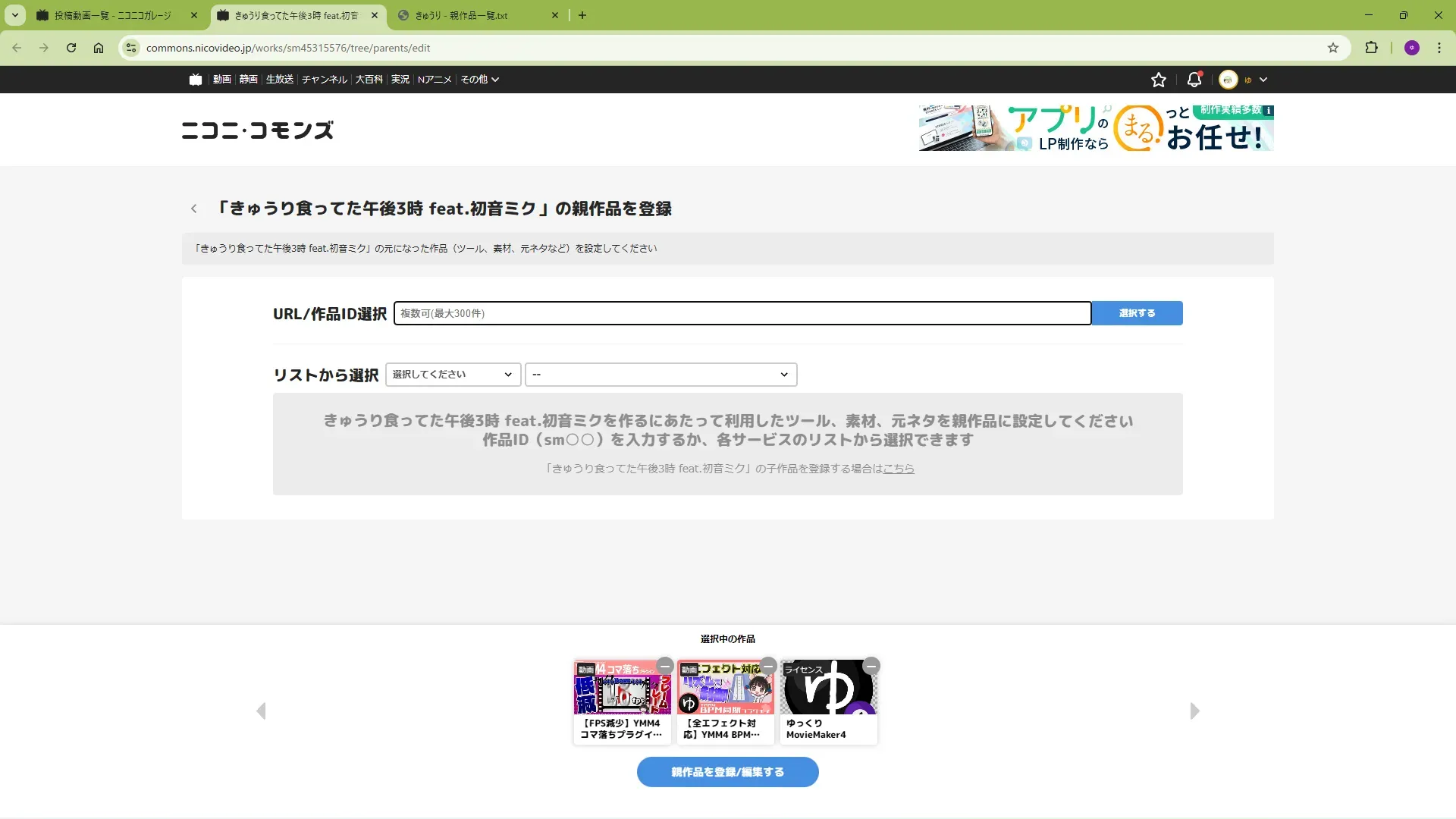Switch to the 投稿動画一覧 ニコニコガレージ tab
Image resolution: width=1456 pixels, height=819 pixels.
click(x=114, y=15)
